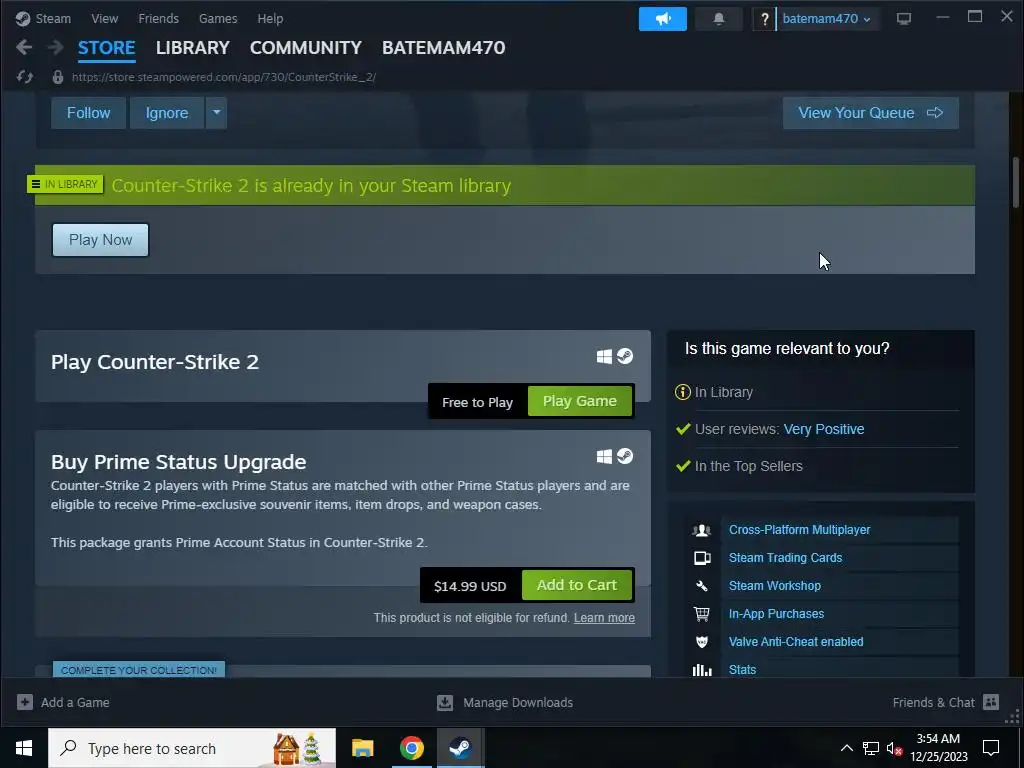The image size is (1024, 768).
Task: Click the Steam Workshop wrench icon
Action: (x=701, y=586)
